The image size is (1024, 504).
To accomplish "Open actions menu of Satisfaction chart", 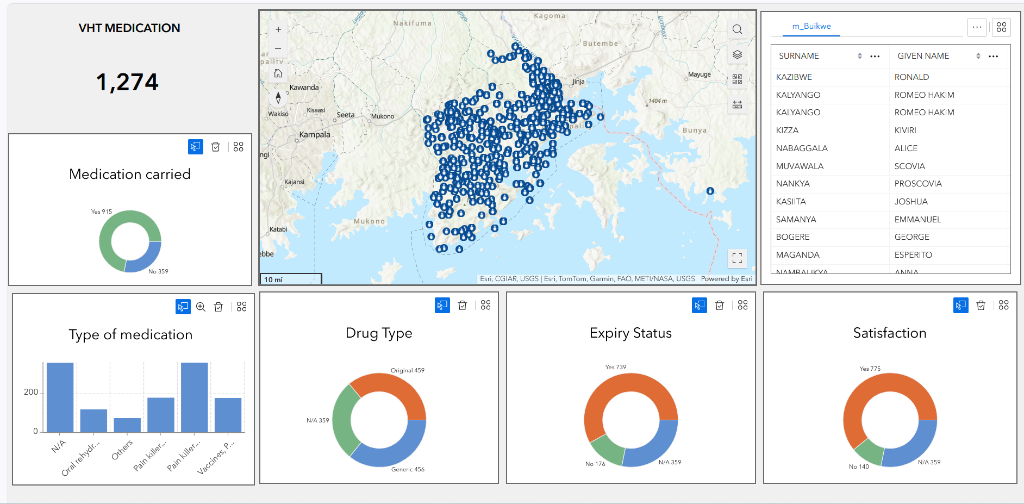I will click(1004, 305).
